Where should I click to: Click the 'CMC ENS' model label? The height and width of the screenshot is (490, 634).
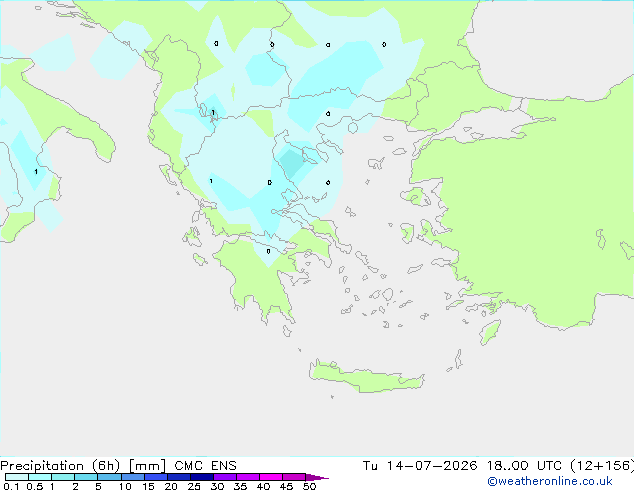pyautogui.click(x=205, y=466)
